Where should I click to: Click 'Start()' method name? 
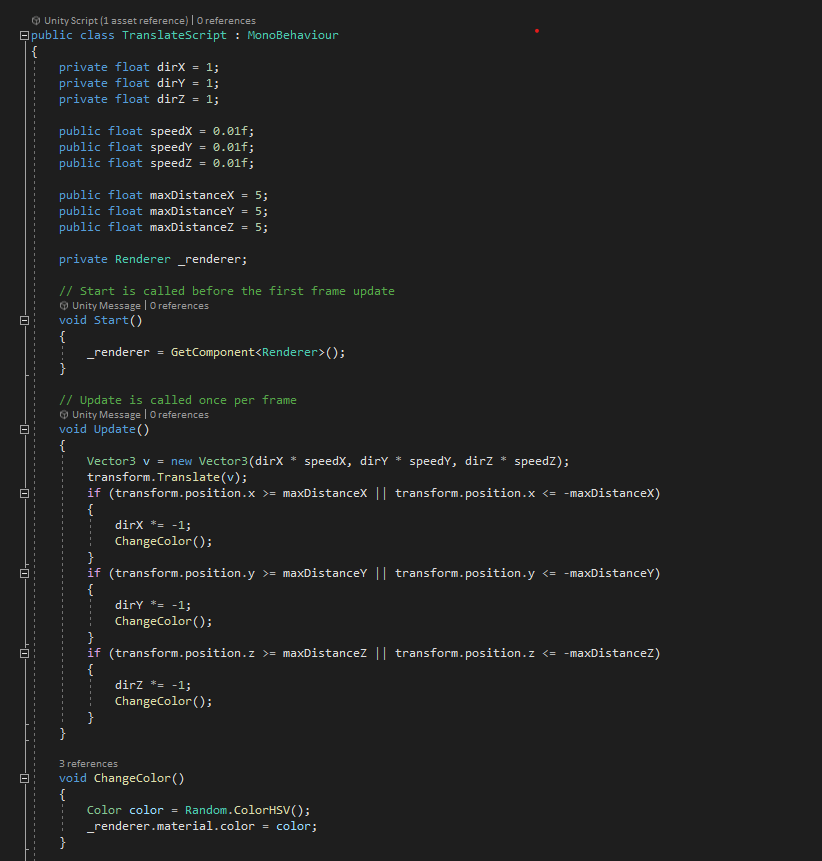[118, 320]
